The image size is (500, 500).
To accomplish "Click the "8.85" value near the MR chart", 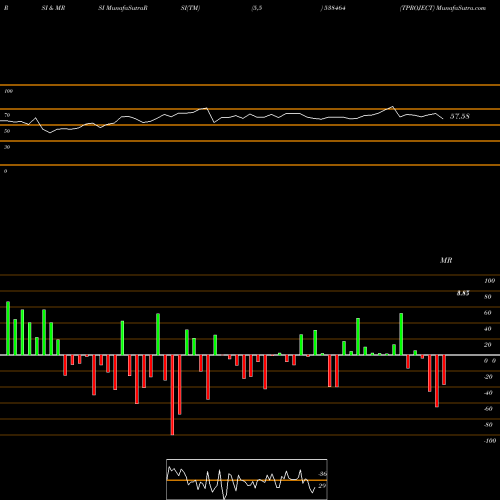I will click(463, 293).
